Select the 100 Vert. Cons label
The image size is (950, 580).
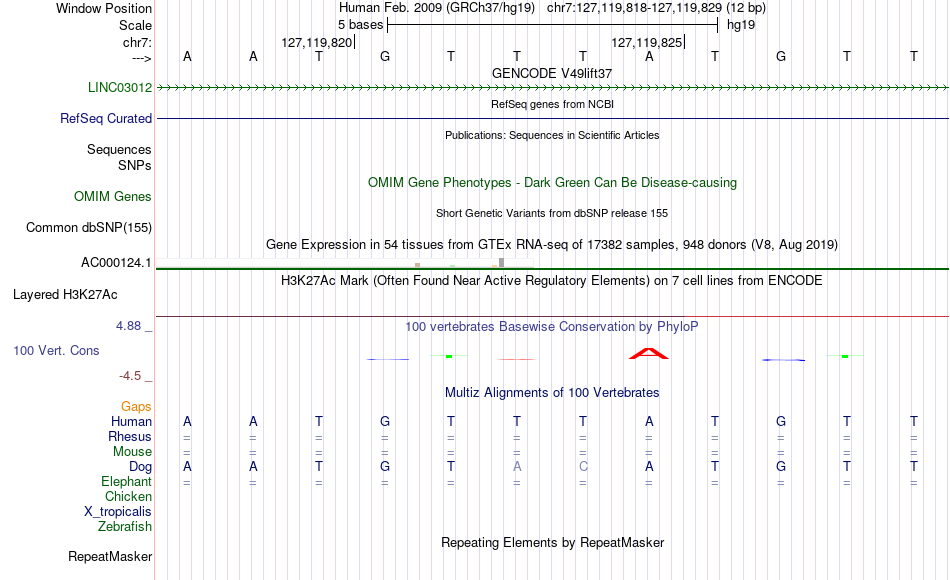tap(56, 350)
